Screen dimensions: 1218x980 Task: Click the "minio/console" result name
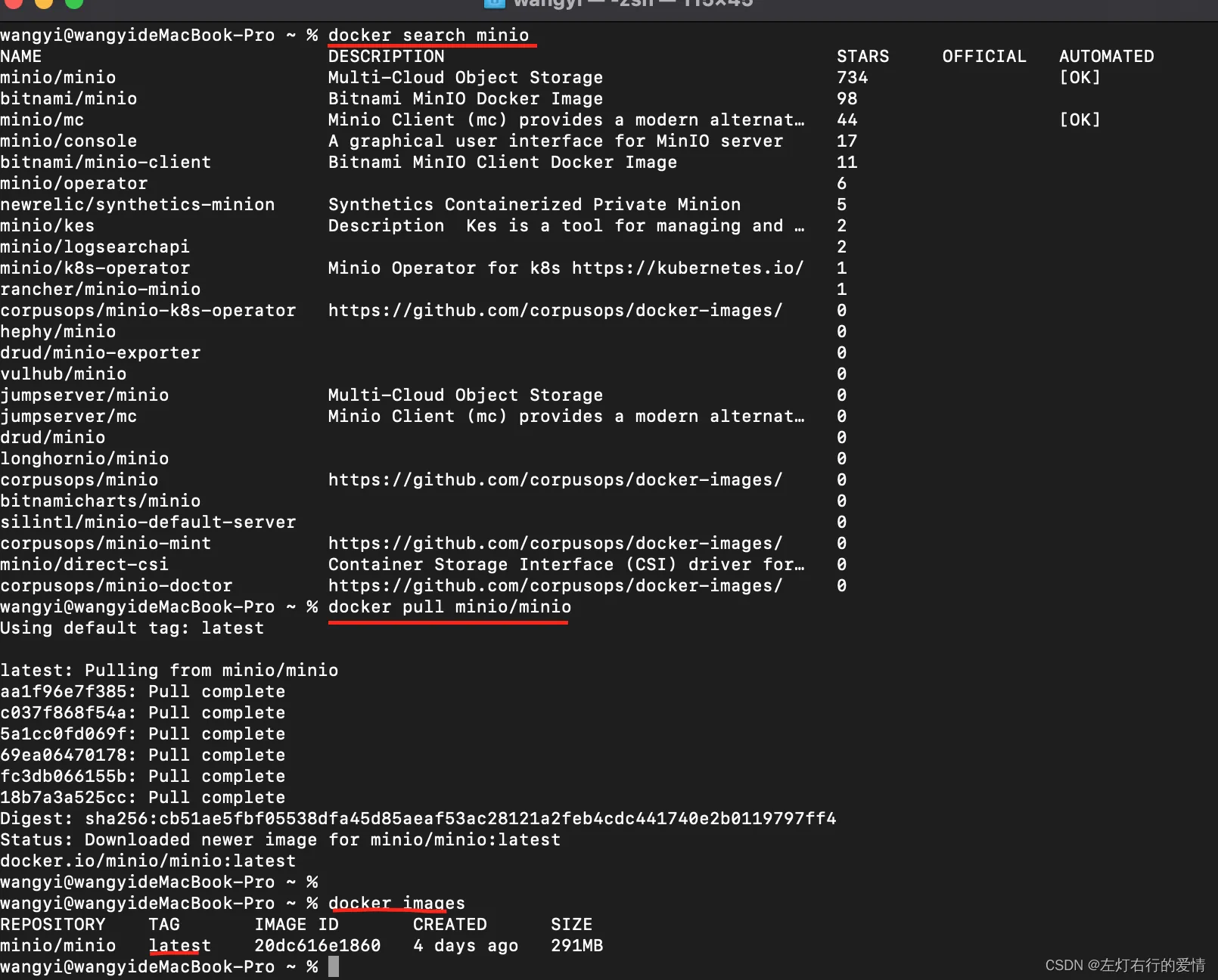pos(69,141)
